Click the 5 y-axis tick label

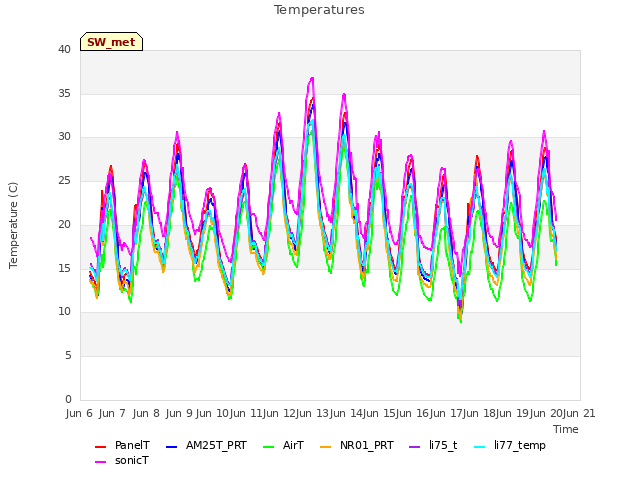pyautogui.click(x=68, y=356)
